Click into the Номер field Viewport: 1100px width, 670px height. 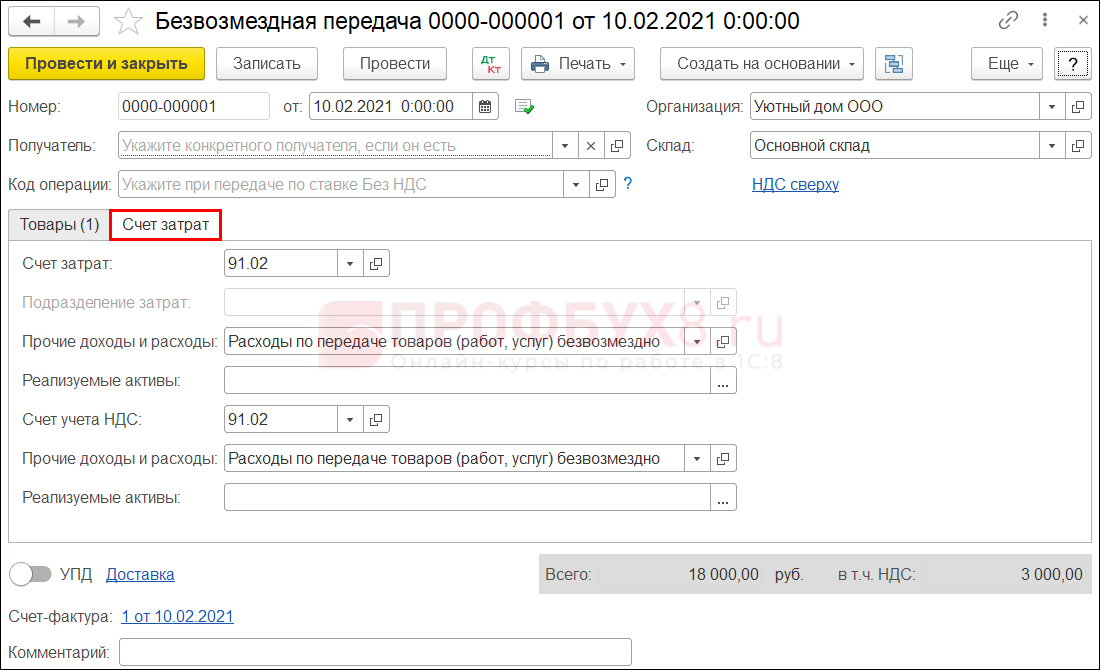click(194, 107)
